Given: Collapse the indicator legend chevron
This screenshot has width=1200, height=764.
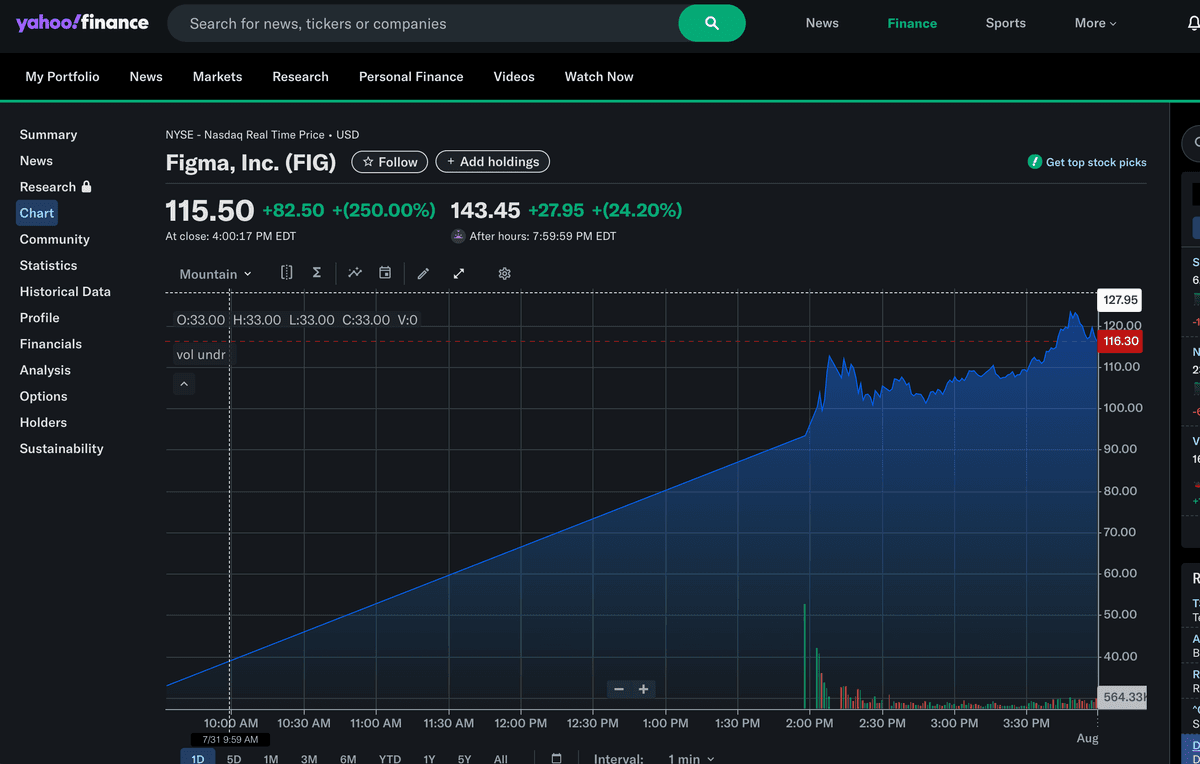Looking at the screenshot, I should click(x=184, y=383).
